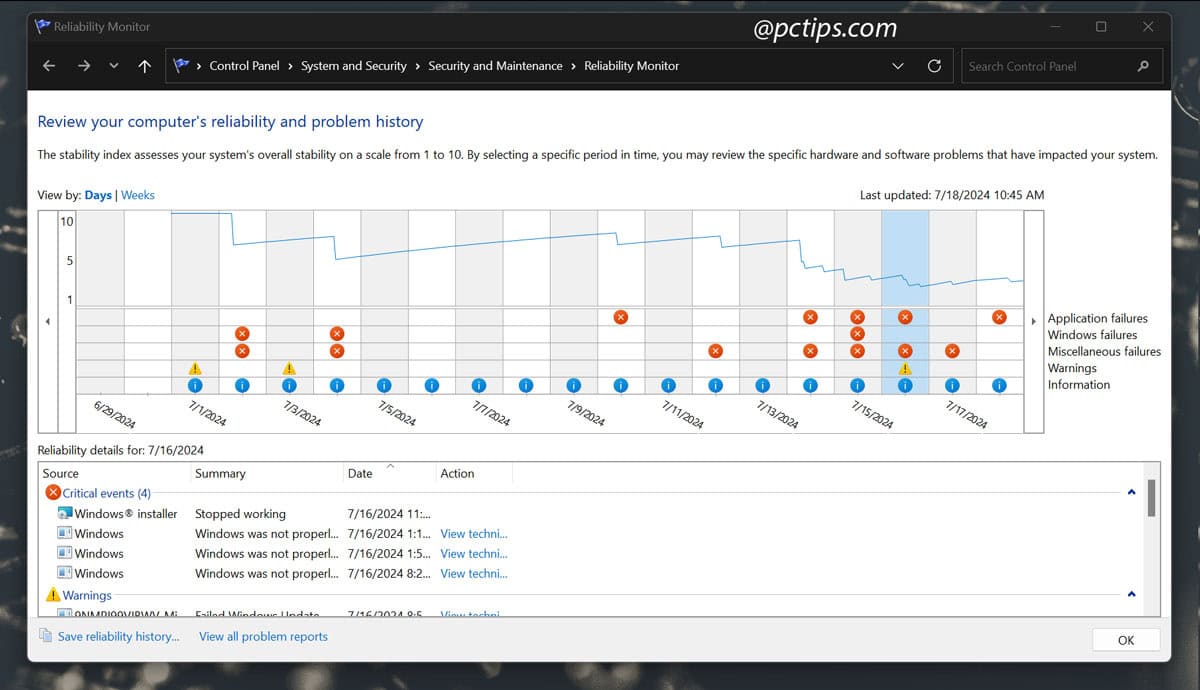This screenshot has height=690, width=1200.
Task: Select the warning icon on the highlighted 7/16 column
Action: 905,368
